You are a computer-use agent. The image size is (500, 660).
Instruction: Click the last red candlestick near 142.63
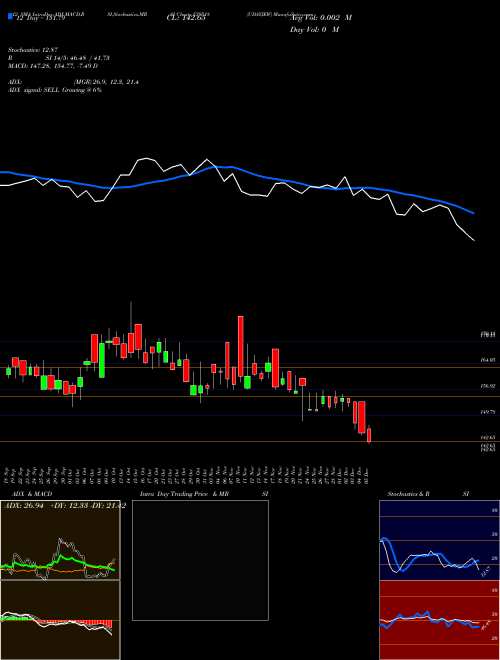point(369,435)
